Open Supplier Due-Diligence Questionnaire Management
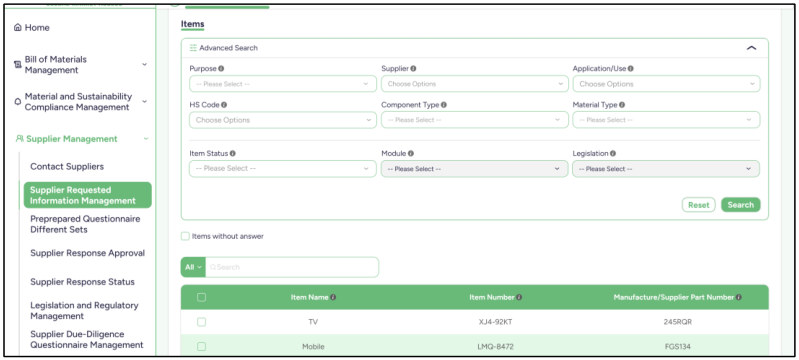Viewport: 799px width, 360px height. pos(87,340)
